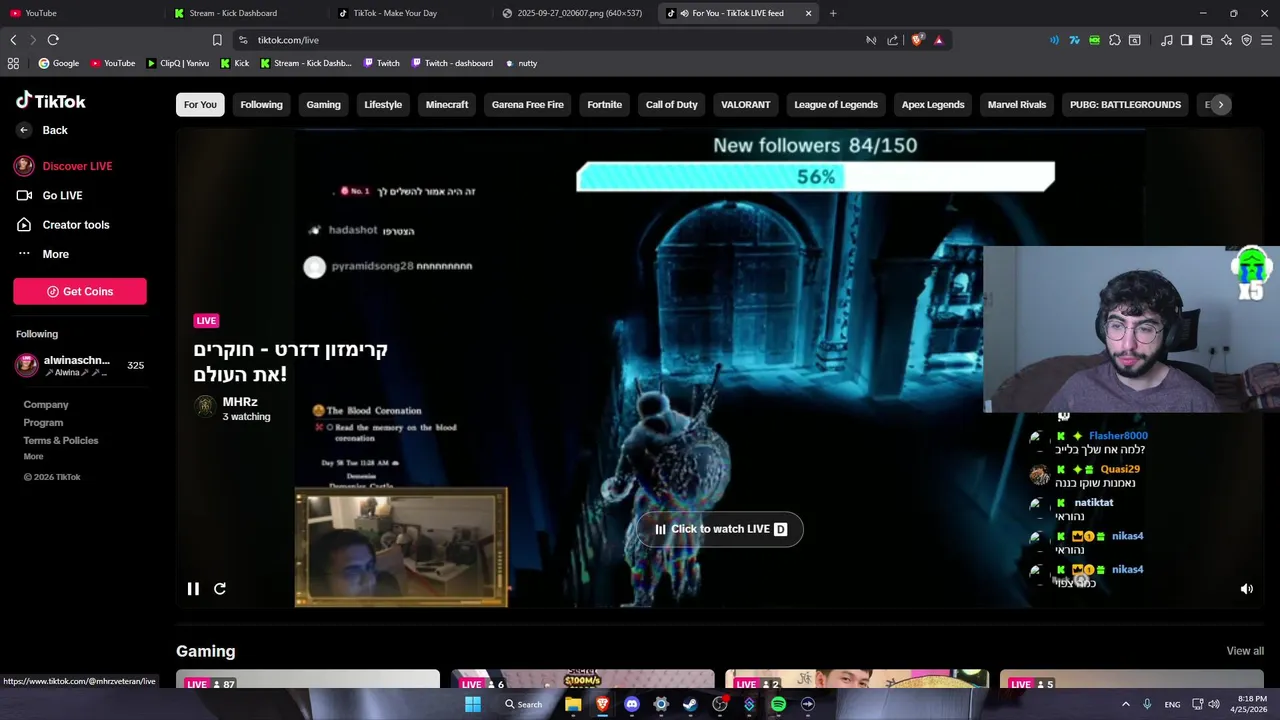
Task: Open Discover LIVE in sidebar
Action: 63,166
